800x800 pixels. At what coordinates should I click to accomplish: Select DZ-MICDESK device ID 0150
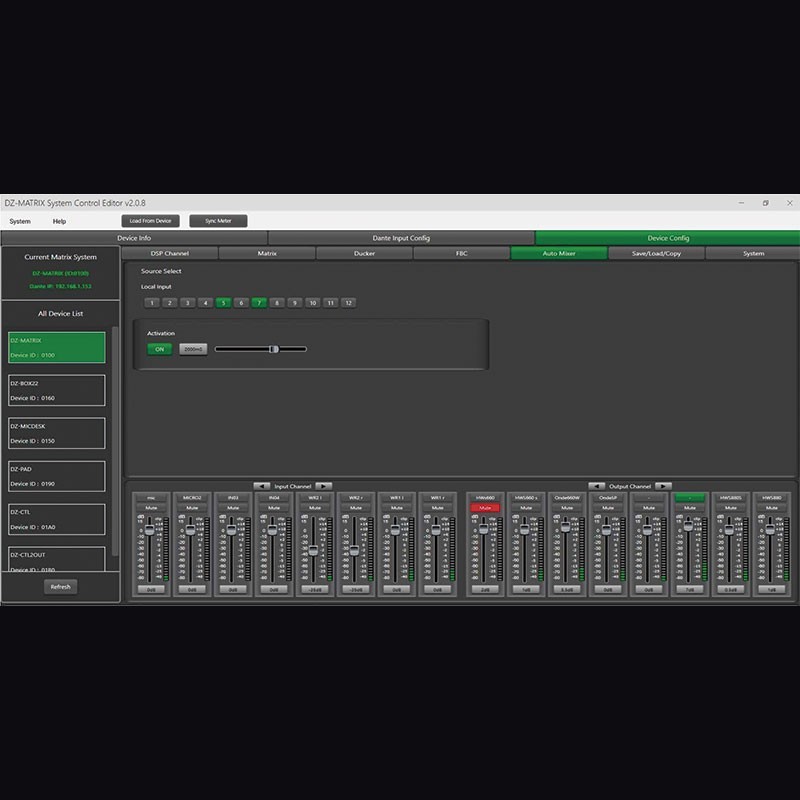coord(57,433)
